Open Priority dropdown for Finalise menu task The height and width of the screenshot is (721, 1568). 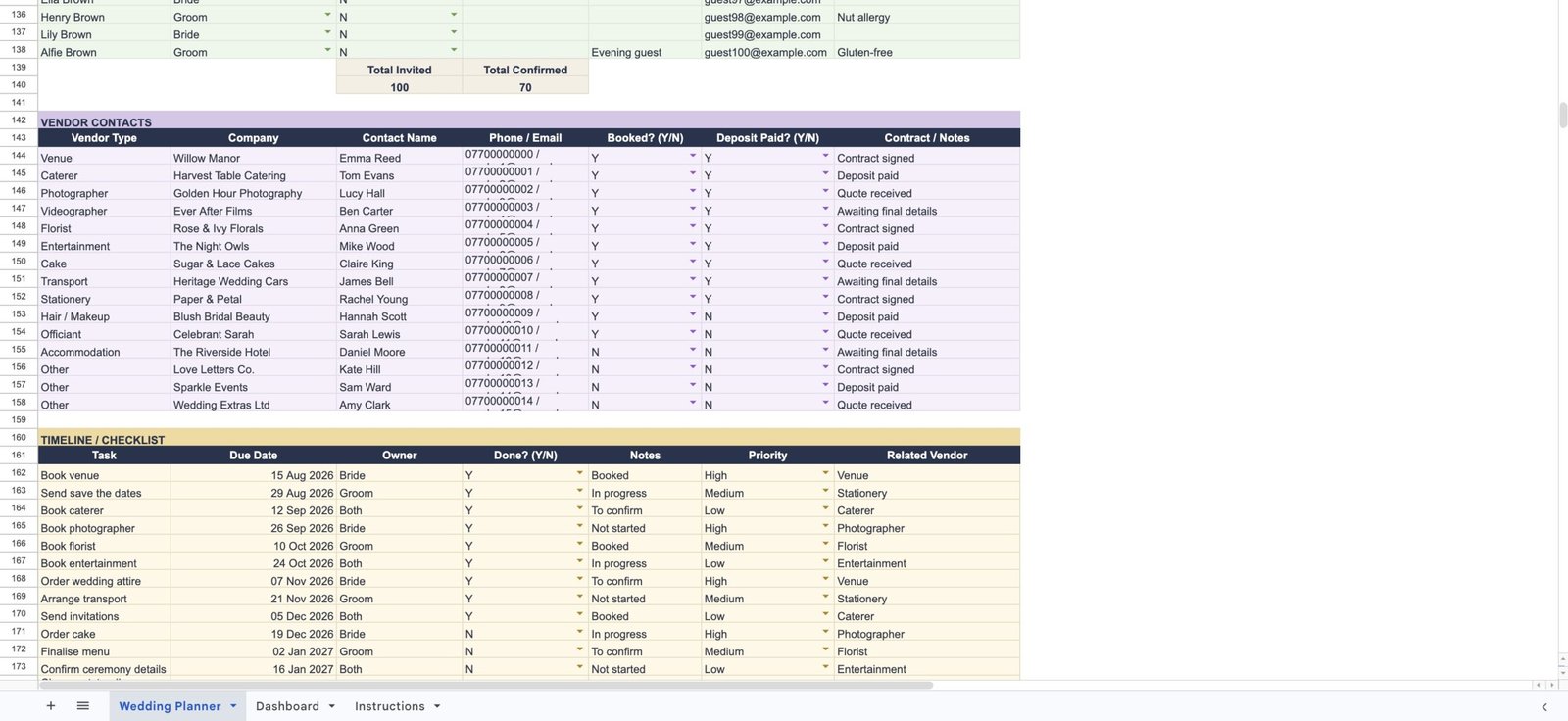(825, 649)
